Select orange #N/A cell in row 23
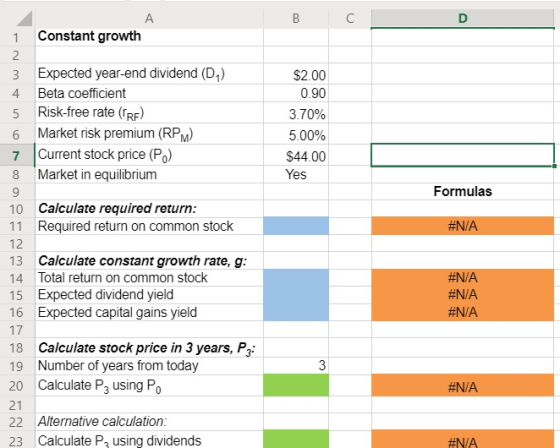560x448 pixels. pos(462,439)
